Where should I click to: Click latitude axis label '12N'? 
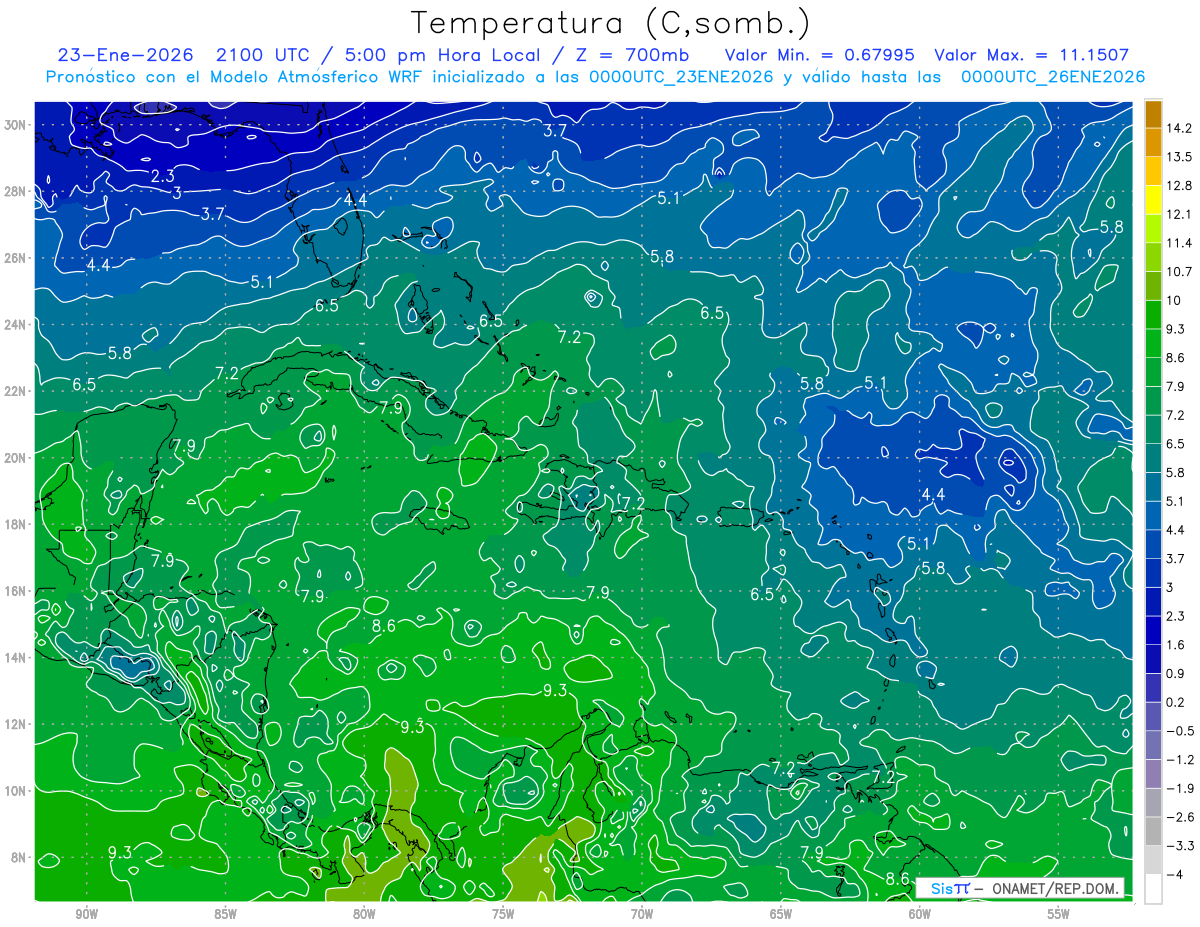pos(17,724)
